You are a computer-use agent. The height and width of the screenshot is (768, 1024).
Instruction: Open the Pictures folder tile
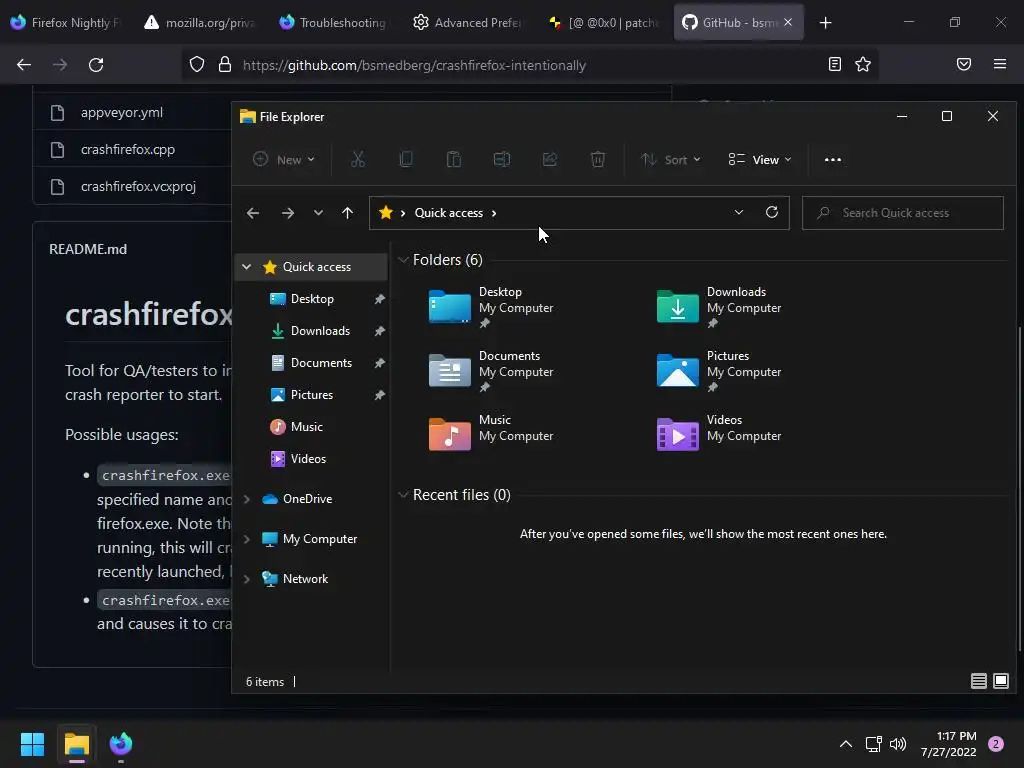click(x=719, y=370)
